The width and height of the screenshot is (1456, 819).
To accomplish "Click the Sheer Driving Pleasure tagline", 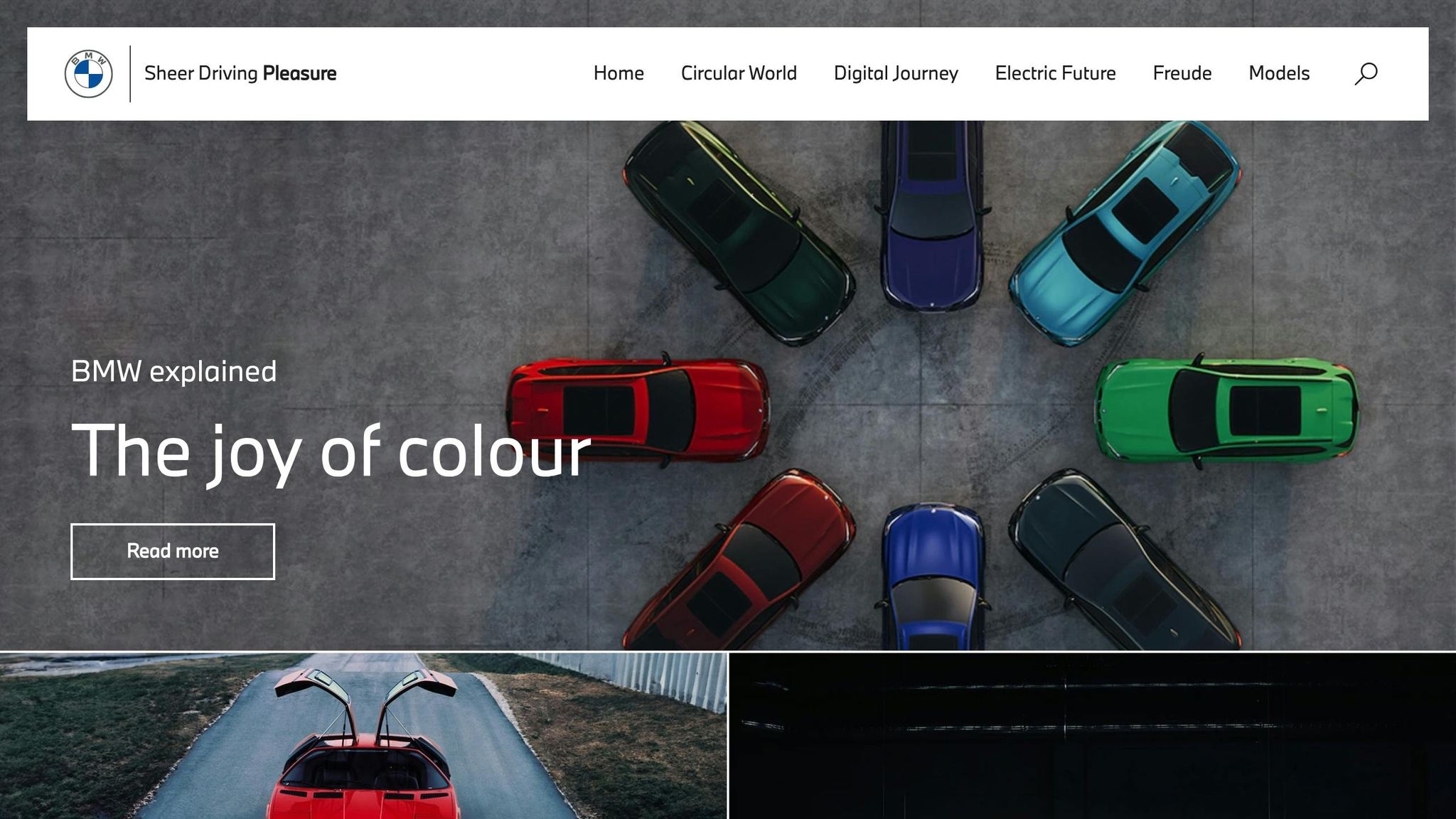I will 240,73.
